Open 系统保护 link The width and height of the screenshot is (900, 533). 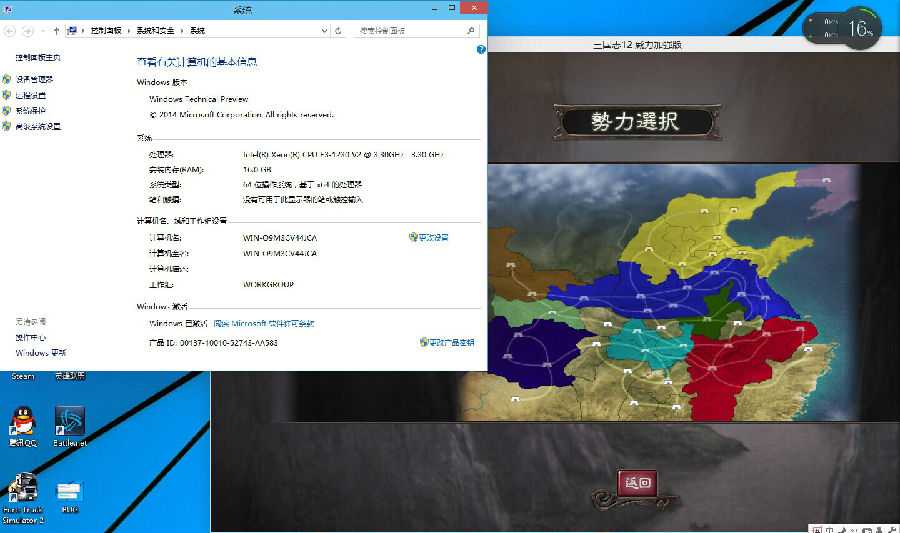tap(30, 110)
